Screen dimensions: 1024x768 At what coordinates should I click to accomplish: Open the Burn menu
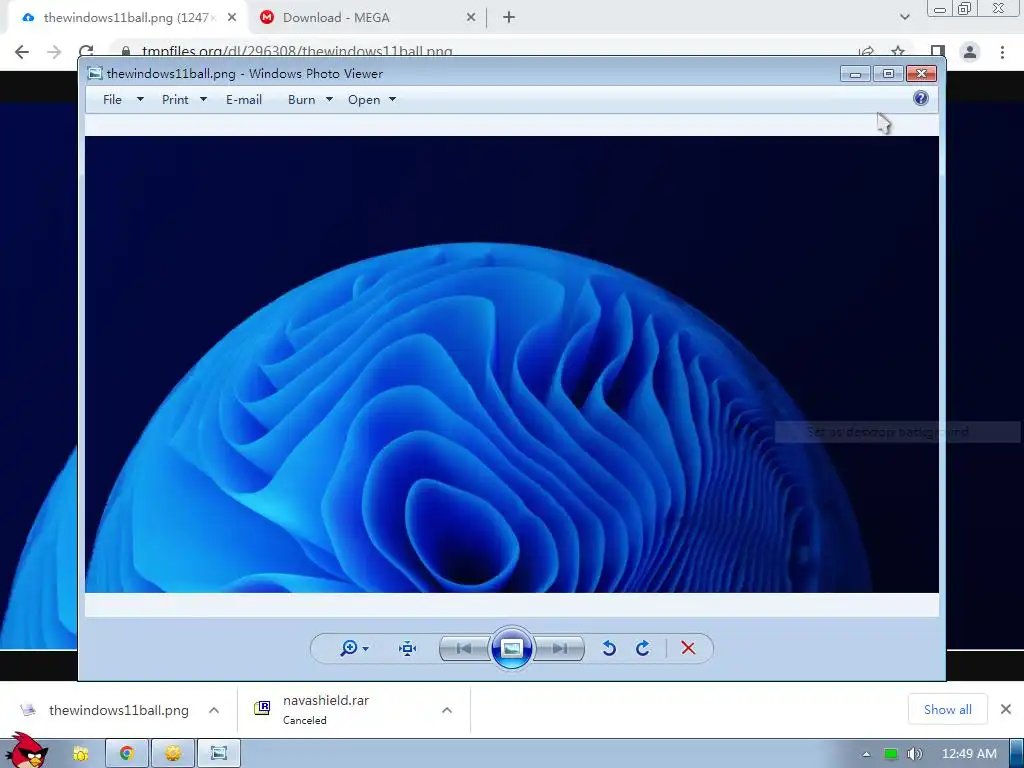(x=302, y=99)
